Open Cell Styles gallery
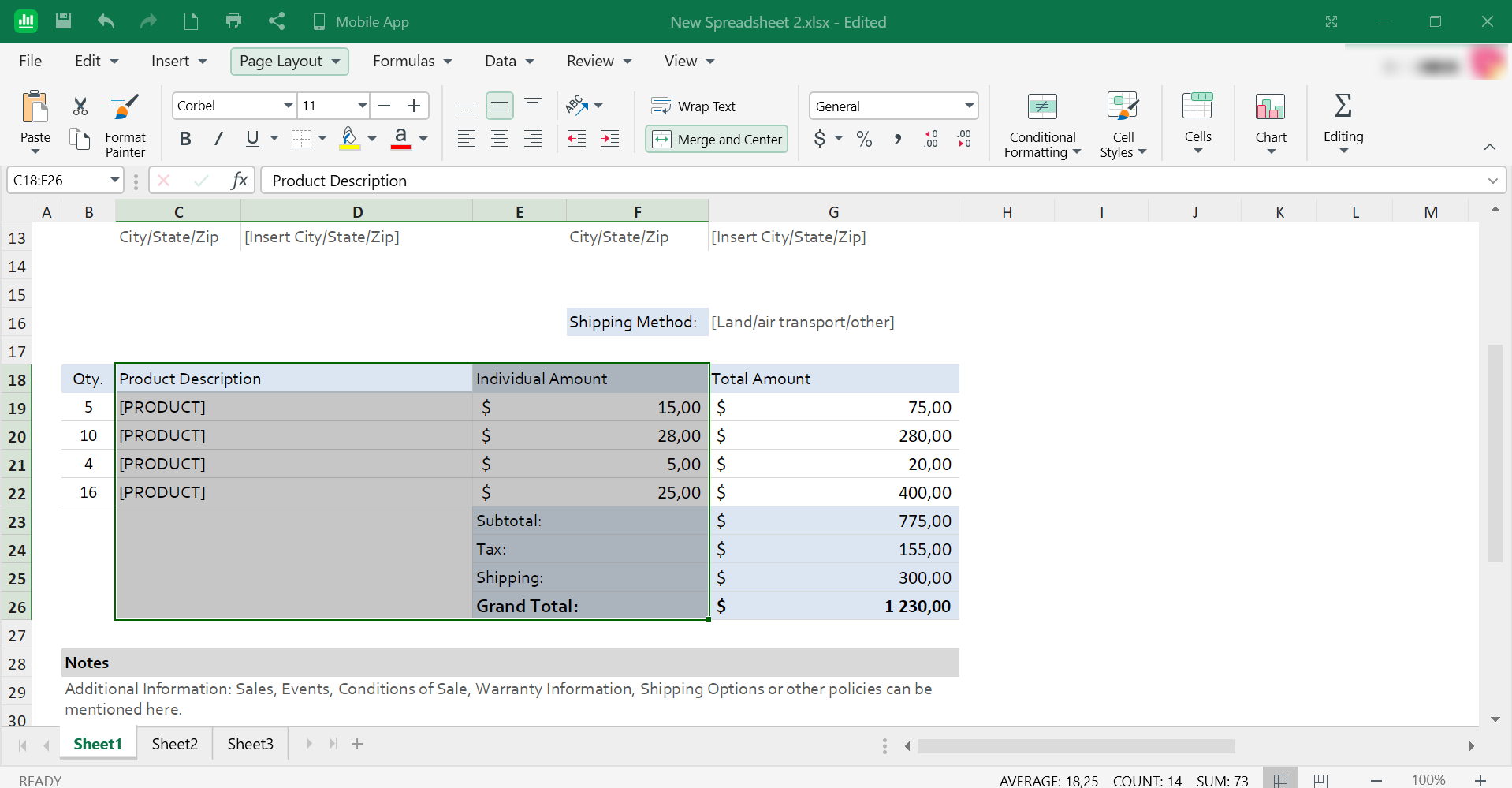 (1123, 125)
